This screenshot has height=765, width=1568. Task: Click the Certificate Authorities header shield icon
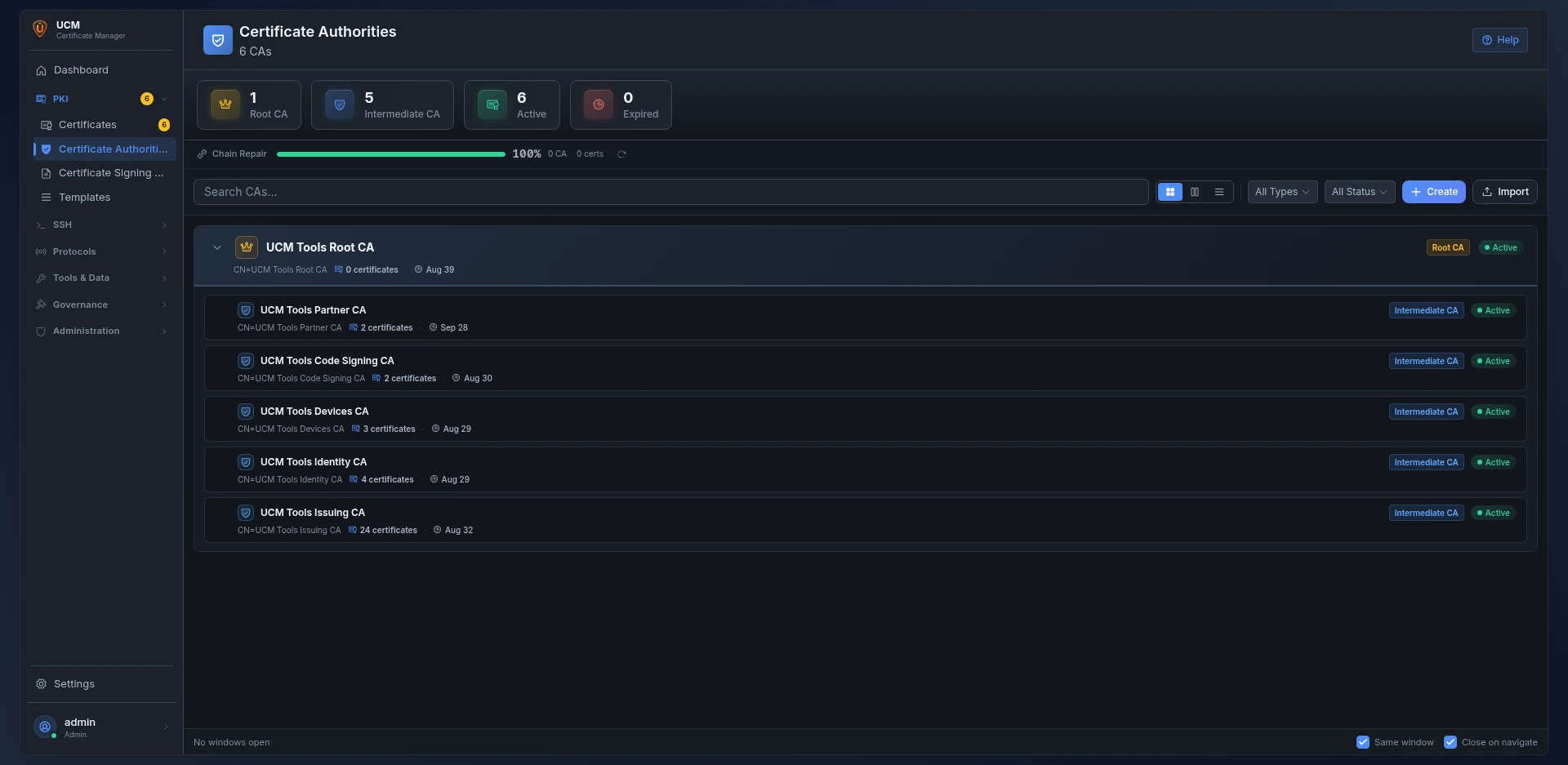pyautogui.click(x=218, y=40)
